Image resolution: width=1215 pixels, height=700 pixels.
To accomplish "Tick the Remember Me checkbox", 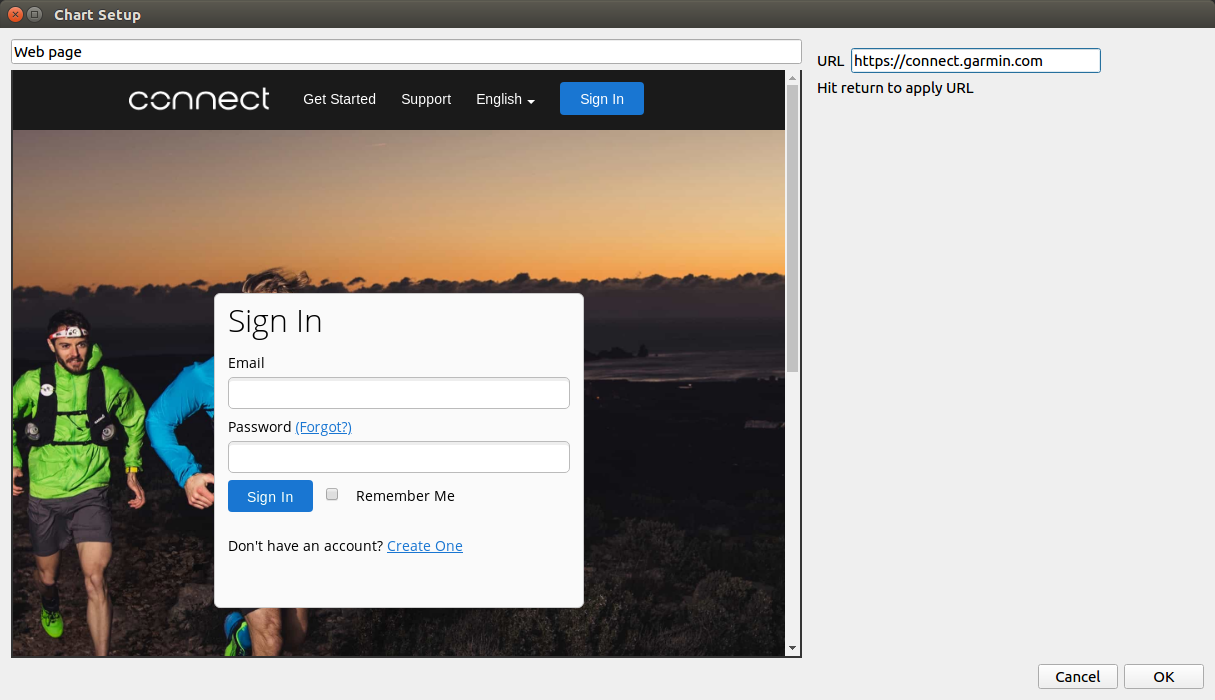I will coord(333,494).
